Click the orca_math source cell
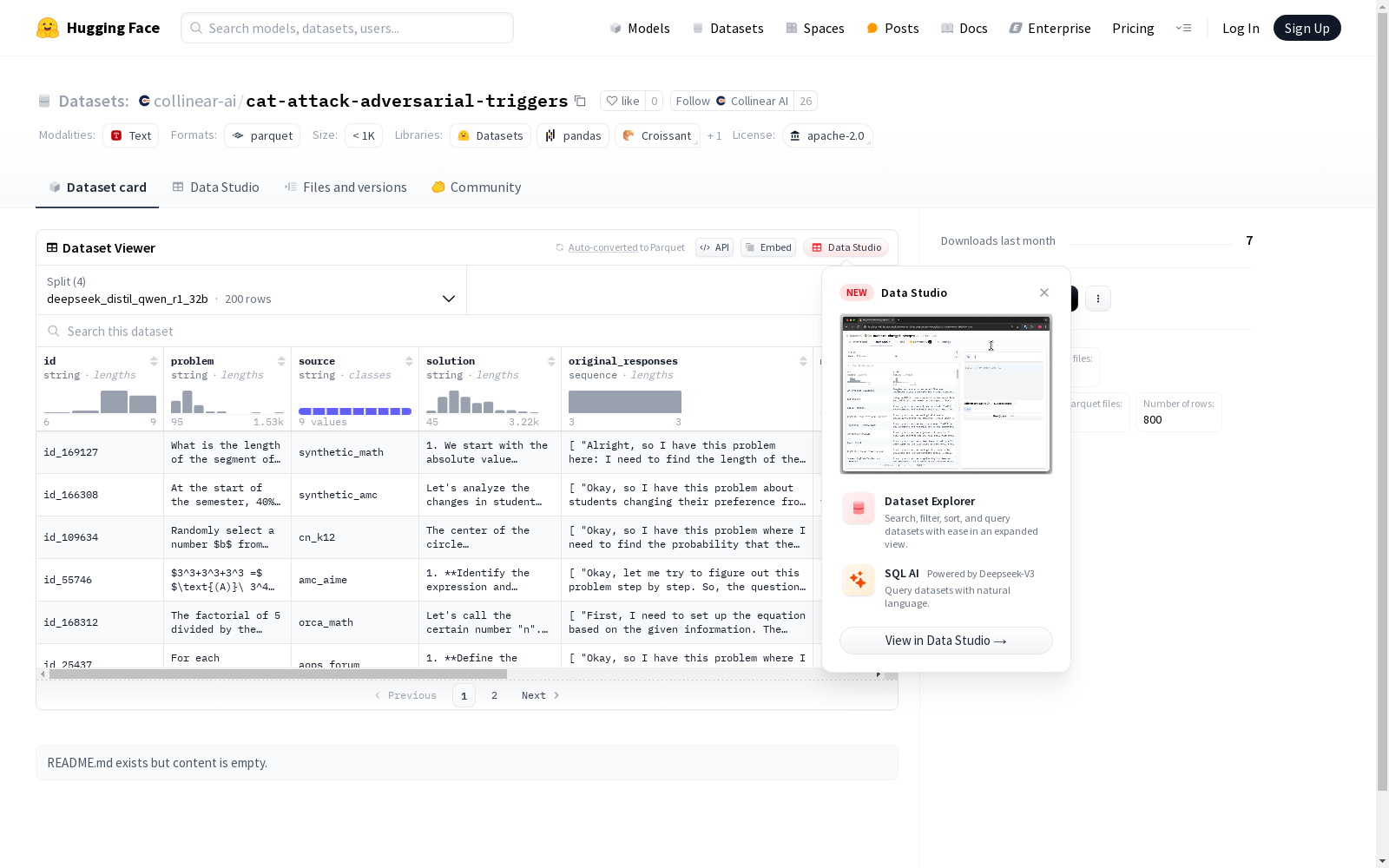This screenshot has height=868, width=1389. tap(355, 622)
